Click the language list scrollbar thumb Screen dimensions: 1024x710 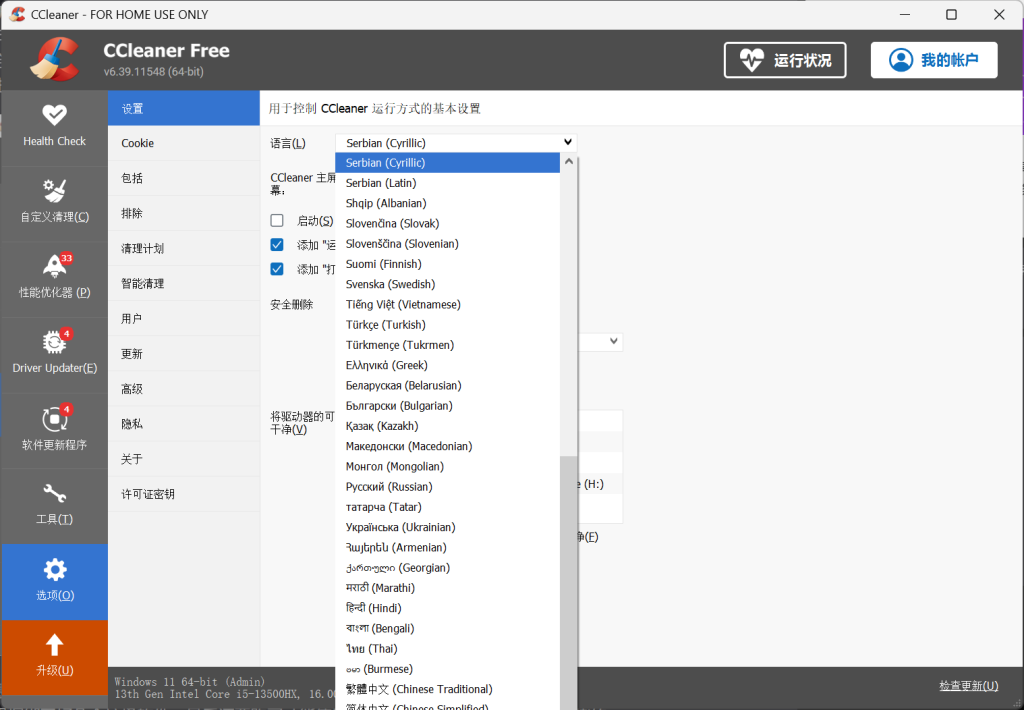point(568,580)
